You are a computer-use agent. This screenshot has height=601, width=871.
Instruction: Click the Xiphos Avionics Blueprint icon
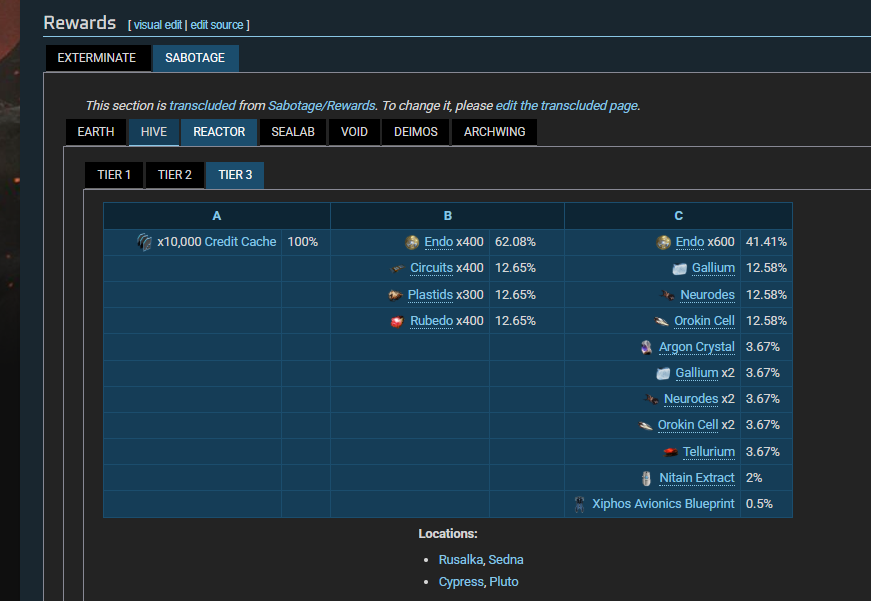580,504
